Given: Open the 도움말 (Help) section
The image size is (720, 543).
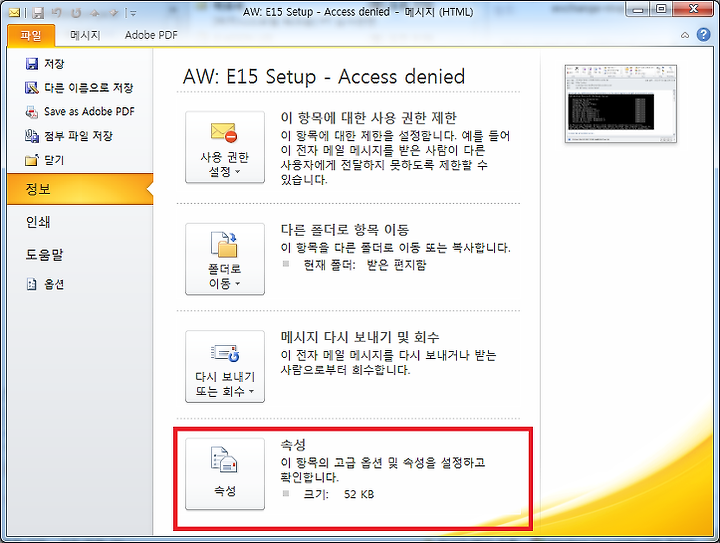Looking at the screenshot, I should (44, 255).
